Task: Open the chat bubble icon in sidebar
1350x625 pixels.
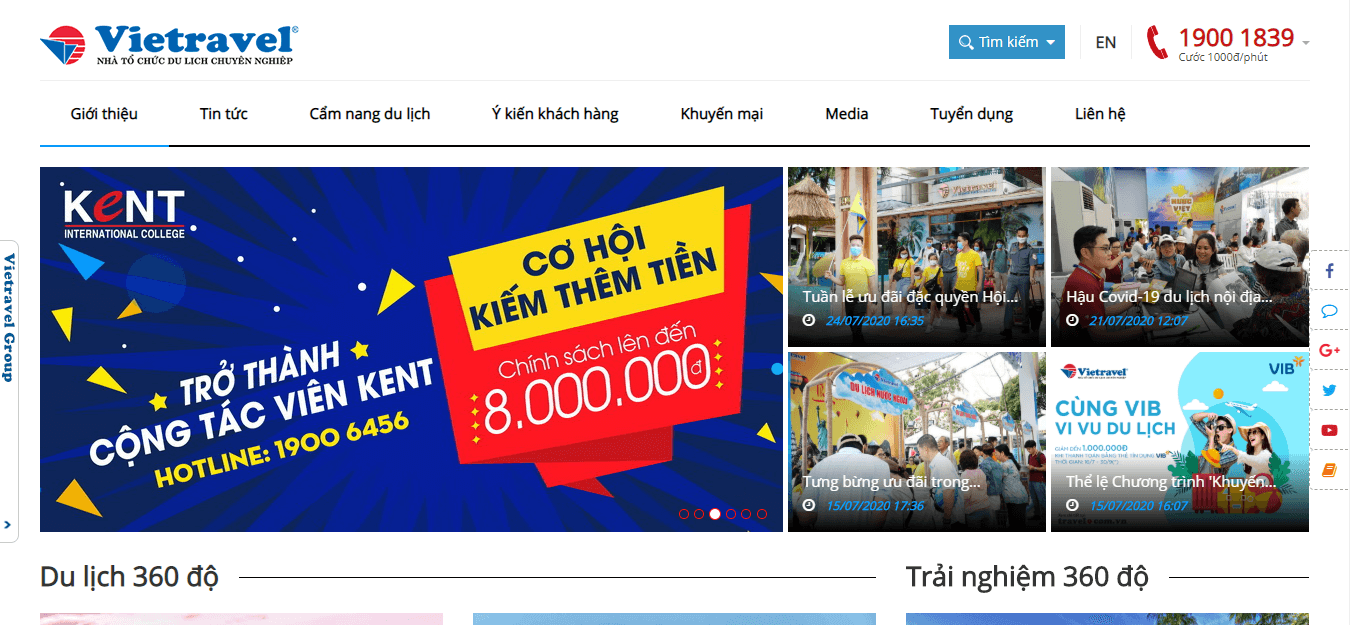Action: (1329, 311)
